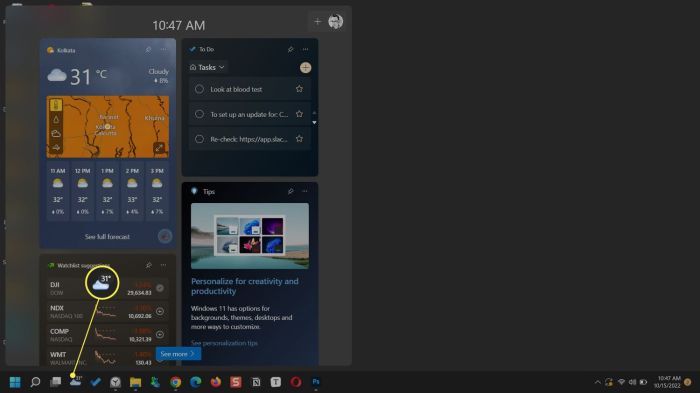Viewport: 700px width, 393px height.
Task: Launch Firefox from taskbar
Action: click(216, 382)
